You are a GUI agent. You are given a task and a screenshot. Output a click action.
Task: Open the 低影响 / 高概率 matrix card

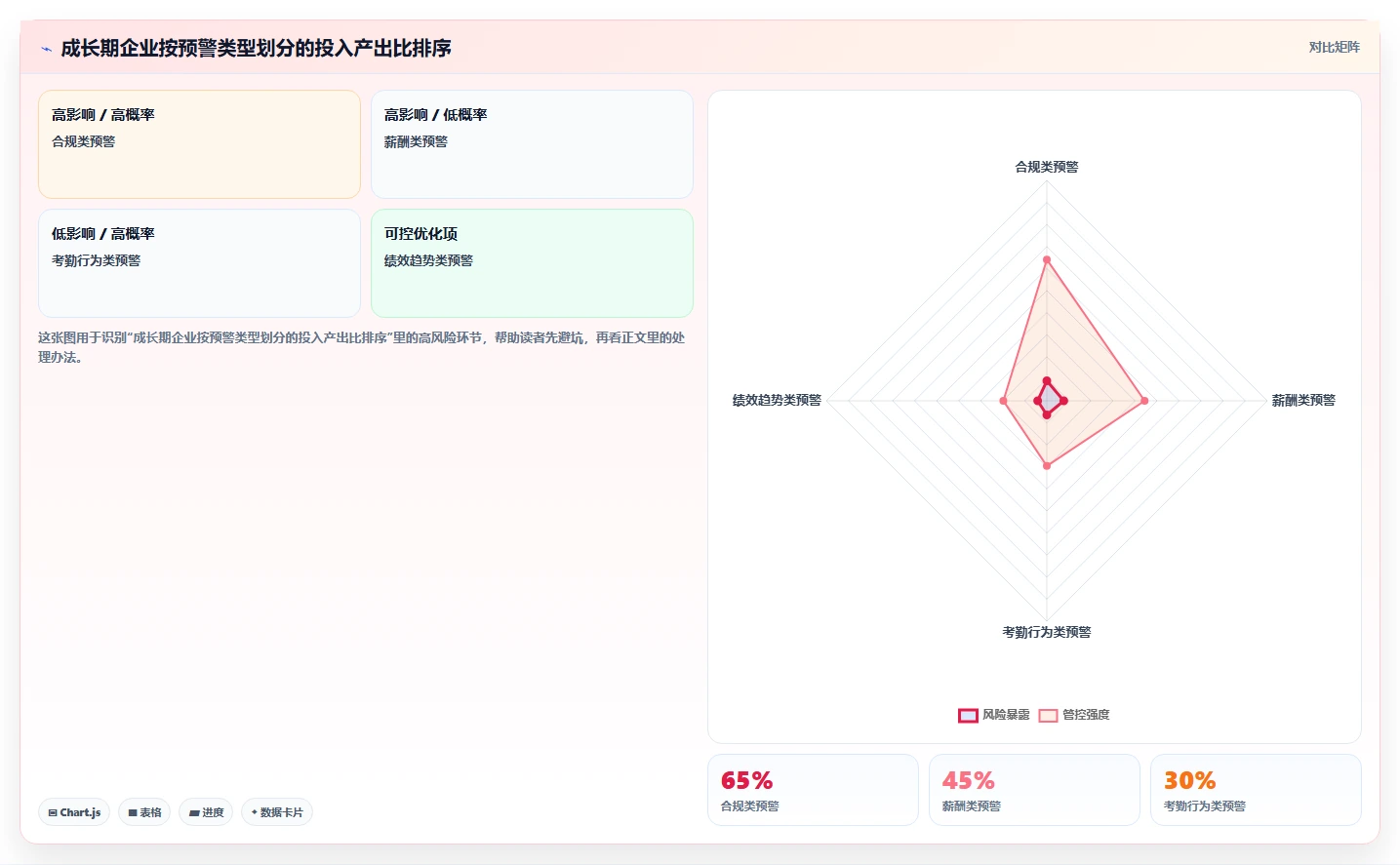[199, 263]
